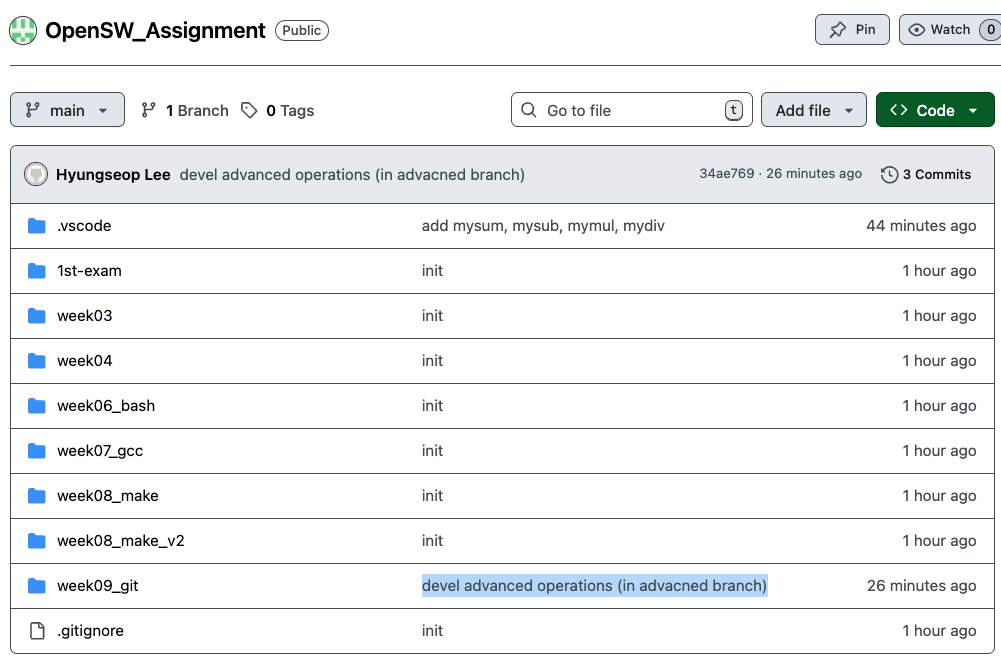Viewport: 1001px width, 659px height.
Task: Open the commit history clock icon
Action: [x=889, y=175]
